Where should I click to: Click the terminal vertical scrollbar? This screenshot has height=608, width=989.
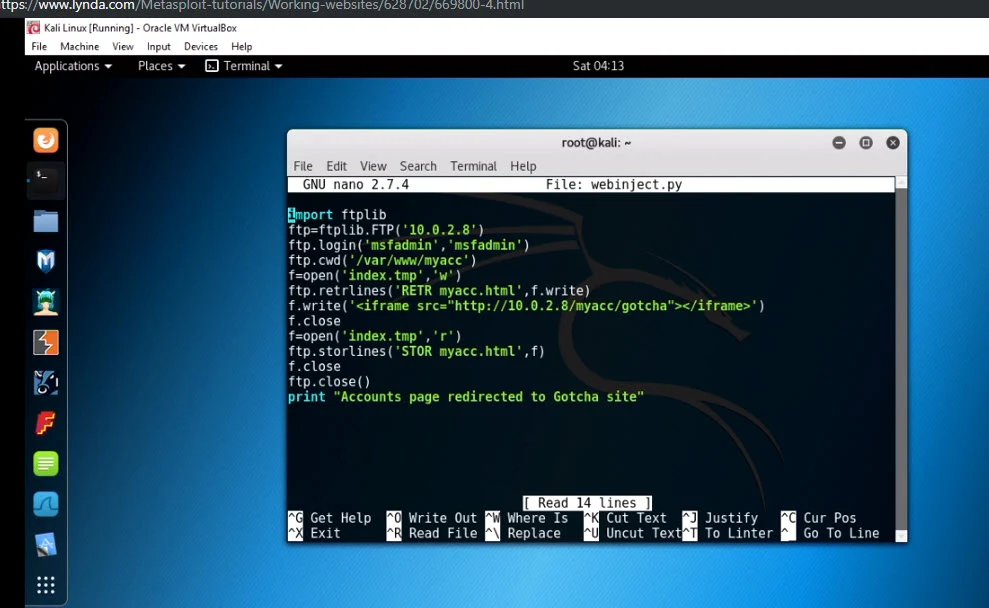click(901, 359)
